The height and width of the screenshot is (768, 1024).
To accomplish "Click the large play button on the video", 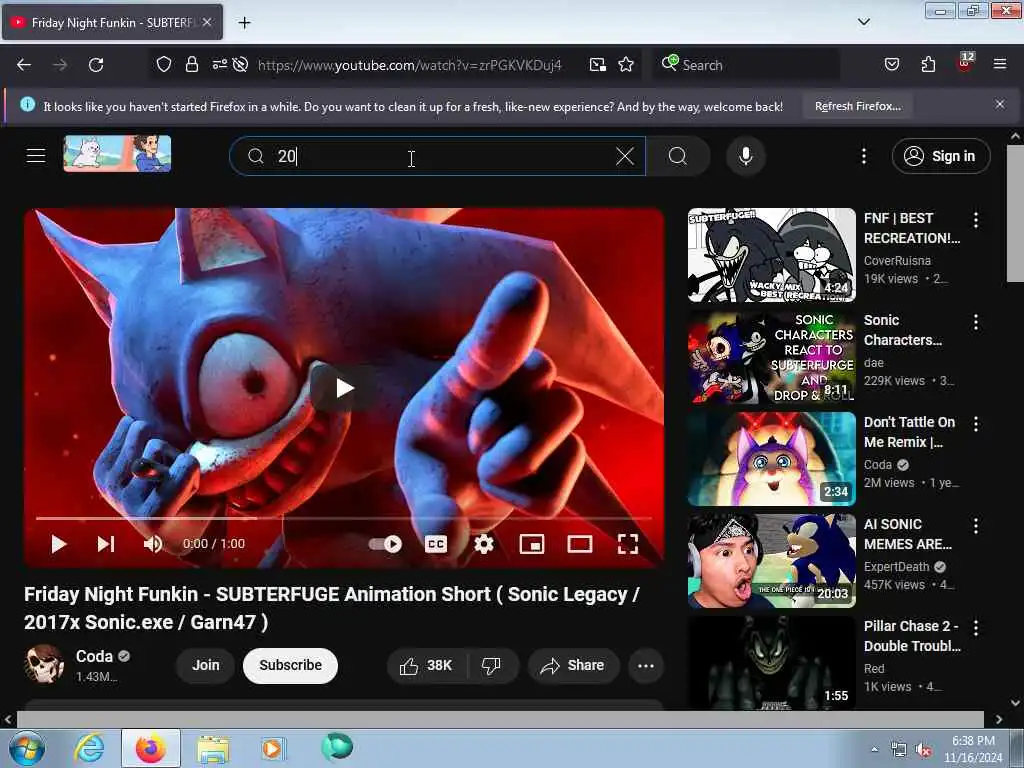I will pyautogui.click(x=344, y=388).
